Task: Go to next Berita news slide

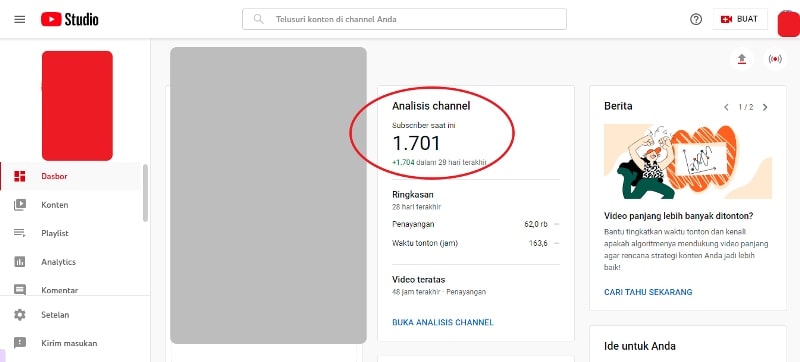Action: pos(765,107)
